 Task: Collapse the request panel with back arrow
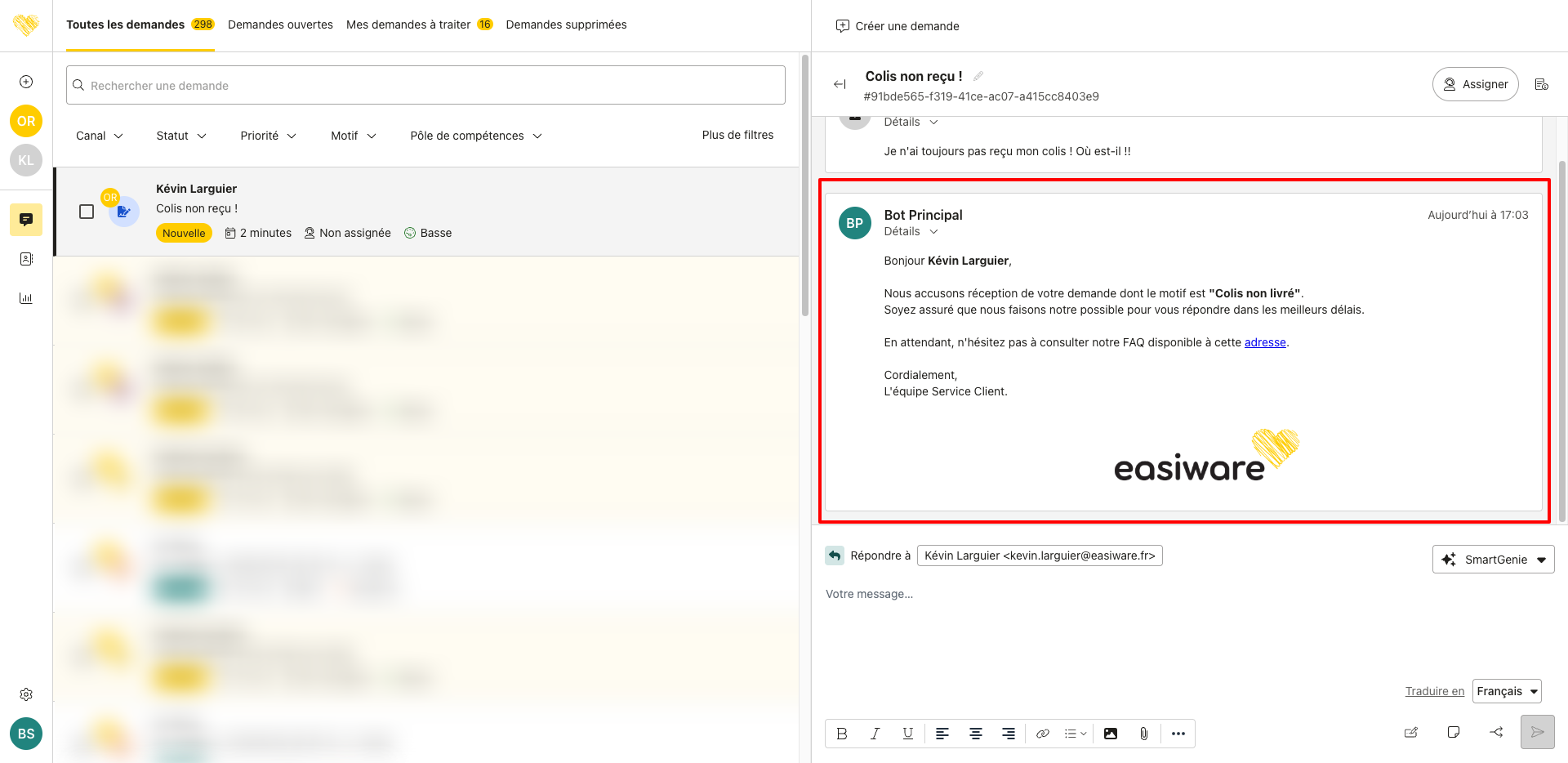[840, 84]
